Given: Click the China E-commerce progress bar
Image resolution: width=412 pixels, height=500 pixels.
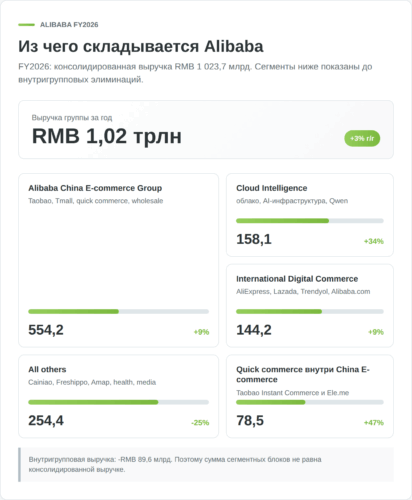Looking at the screenshot, I should (x=118, y=312).
